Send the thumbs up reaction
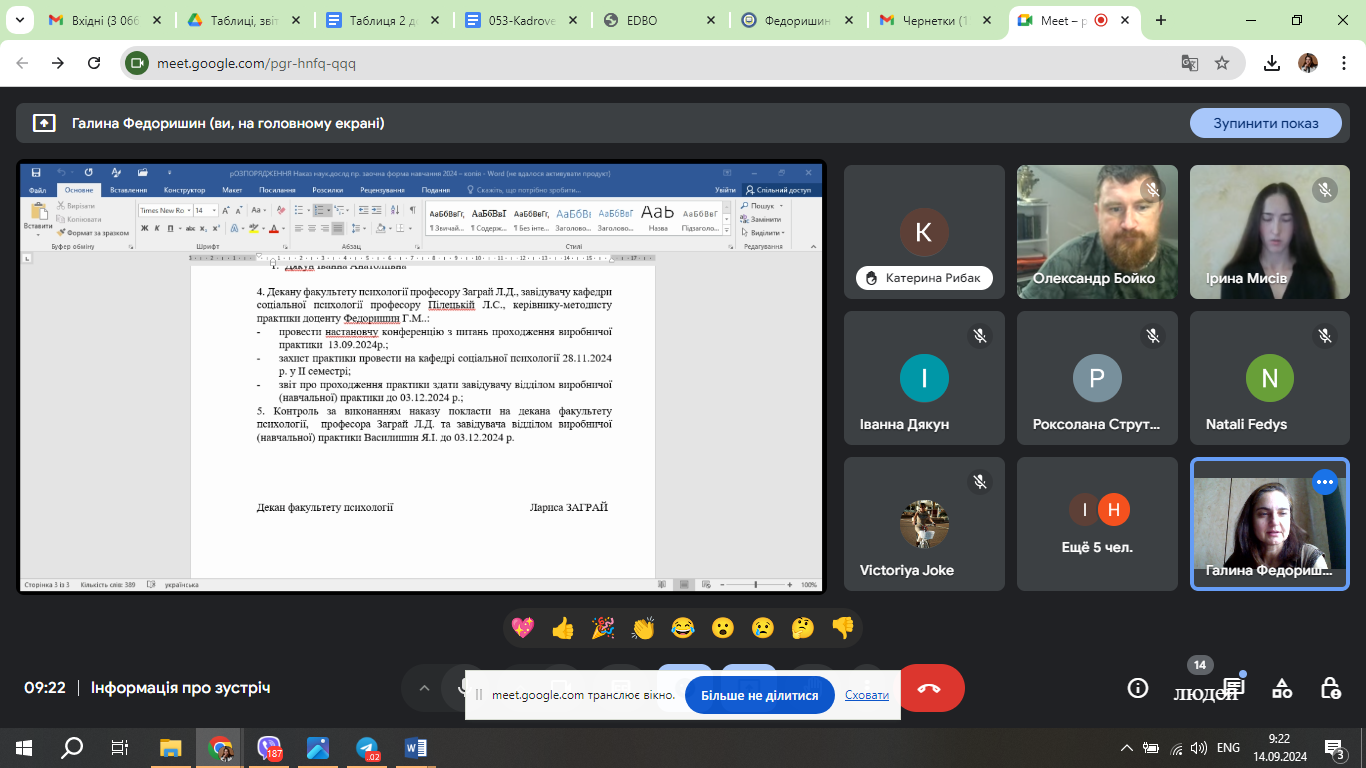The height and width of the screenshot is (768, 1366). [563, 628]
